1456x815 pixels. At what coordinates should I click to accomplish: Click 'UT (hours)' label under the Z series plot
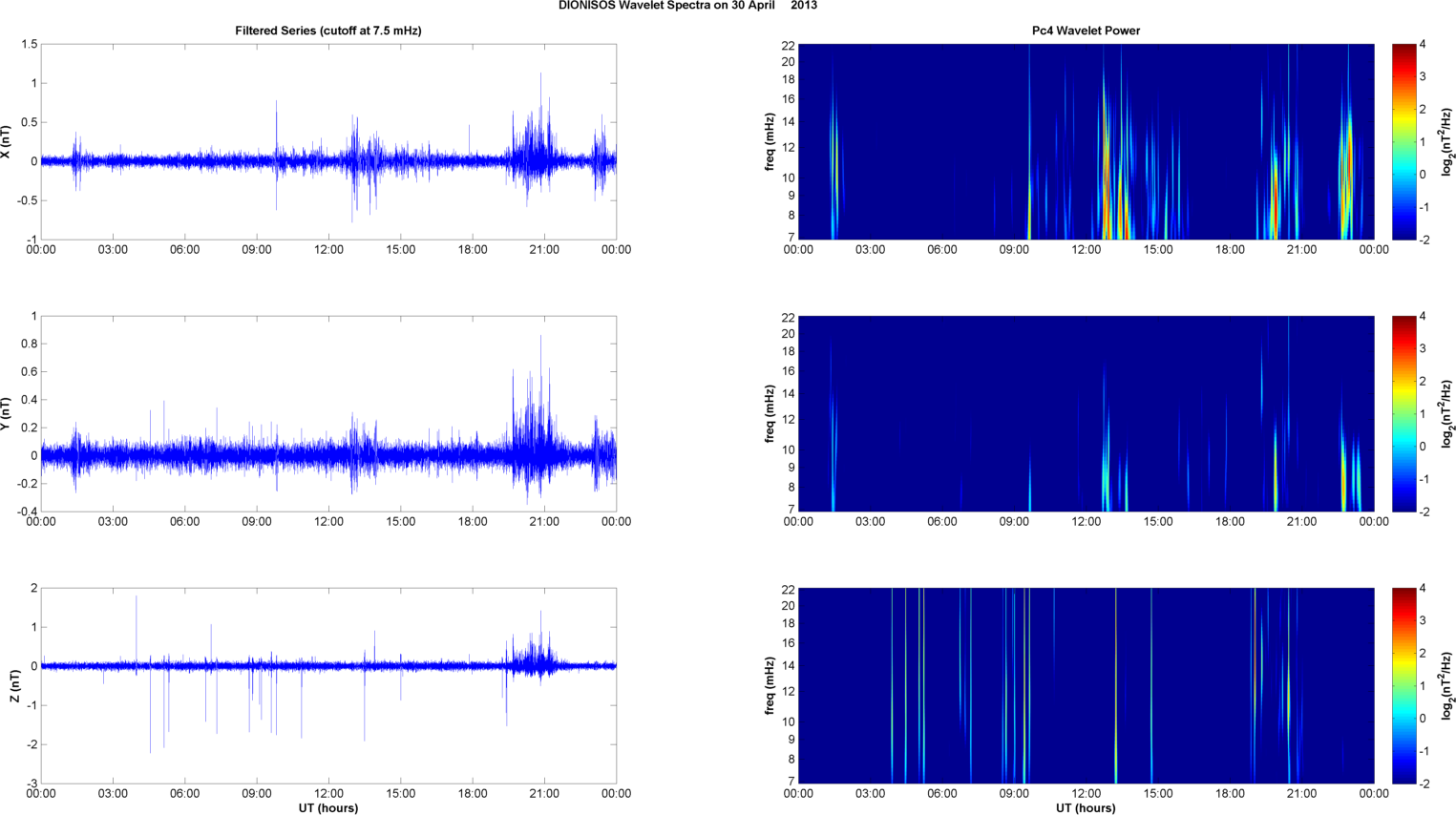(x=328, y=808)
